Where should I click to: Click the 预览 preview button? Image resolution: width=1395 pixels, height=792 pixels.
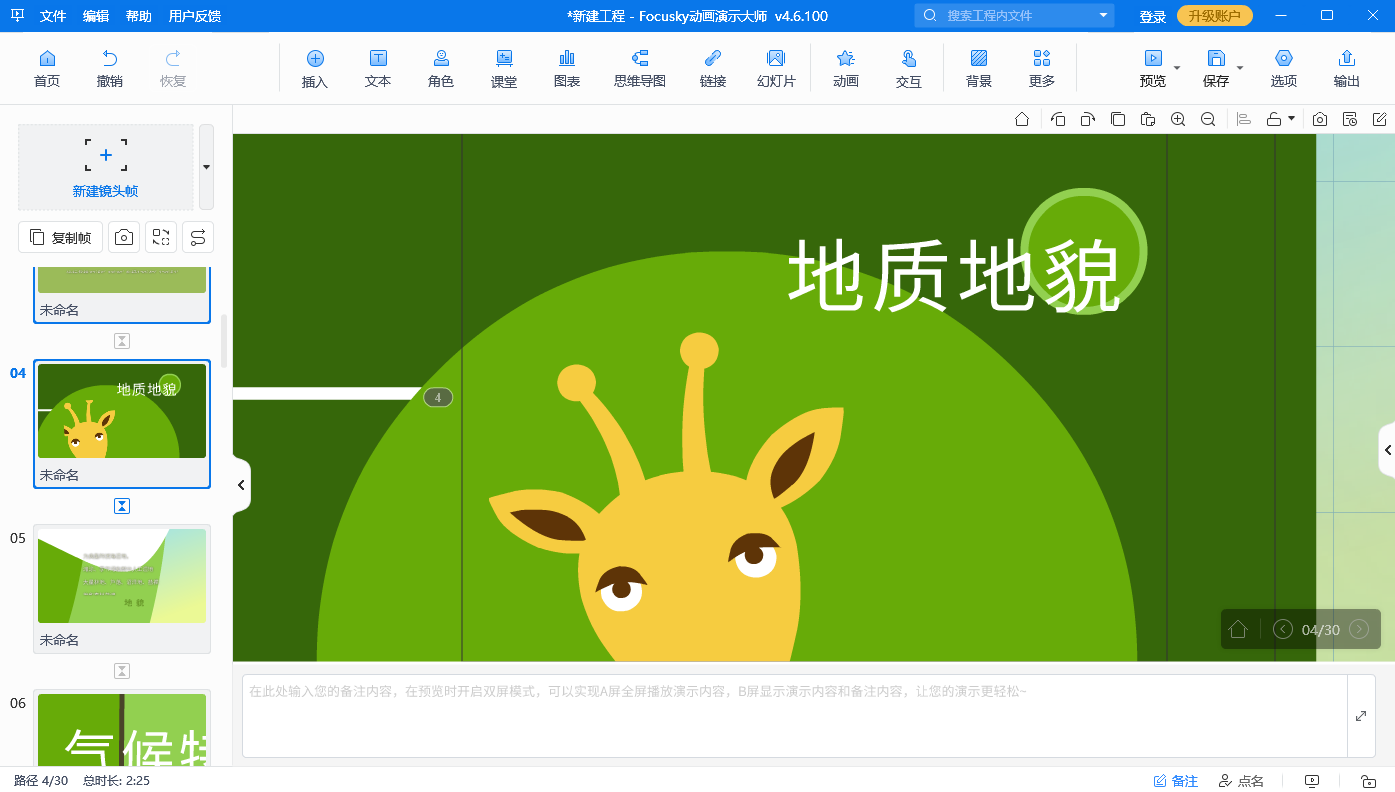coord(1153,69)
